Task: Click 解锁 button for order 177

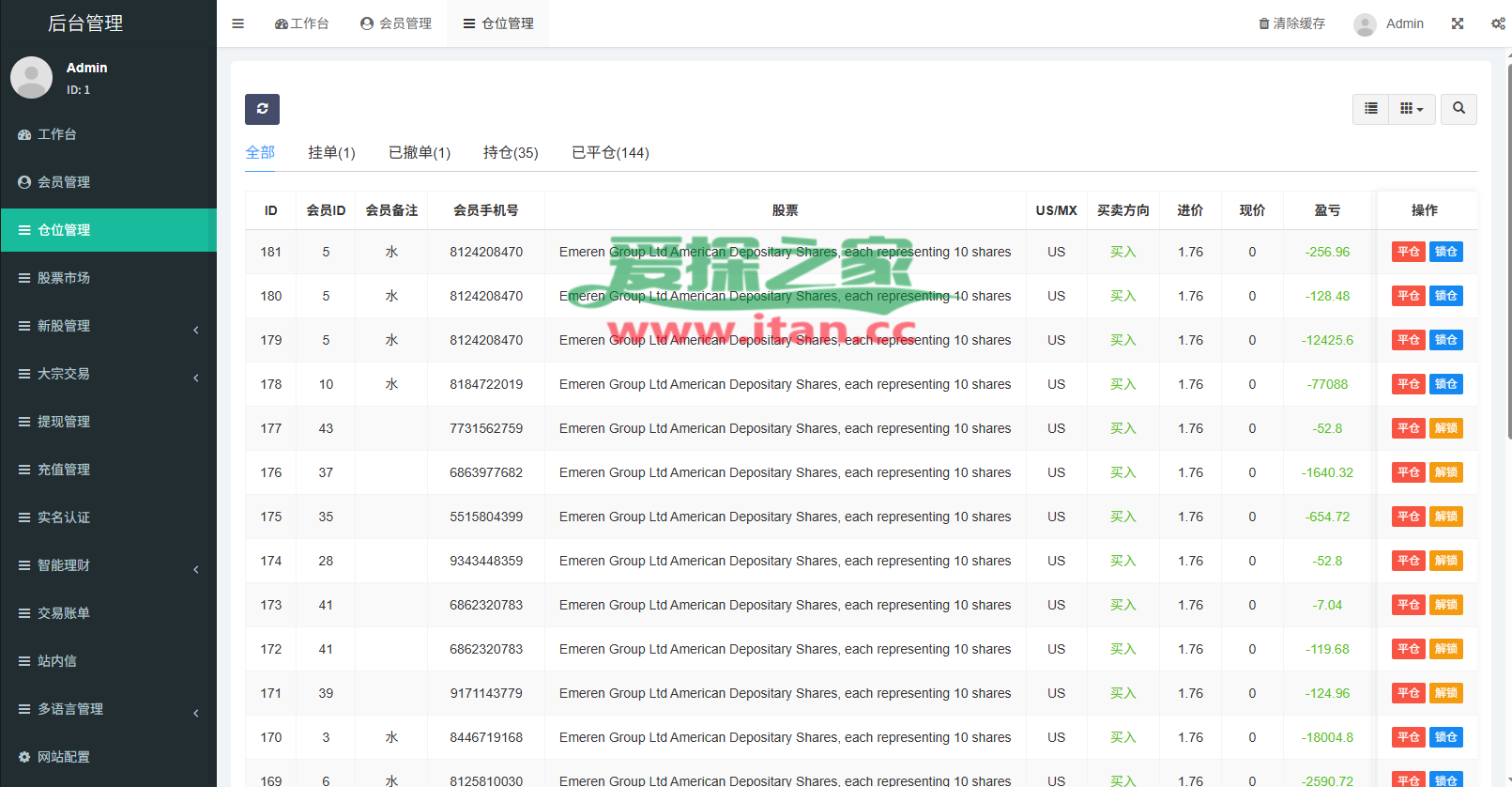Action: [1445, 428]
